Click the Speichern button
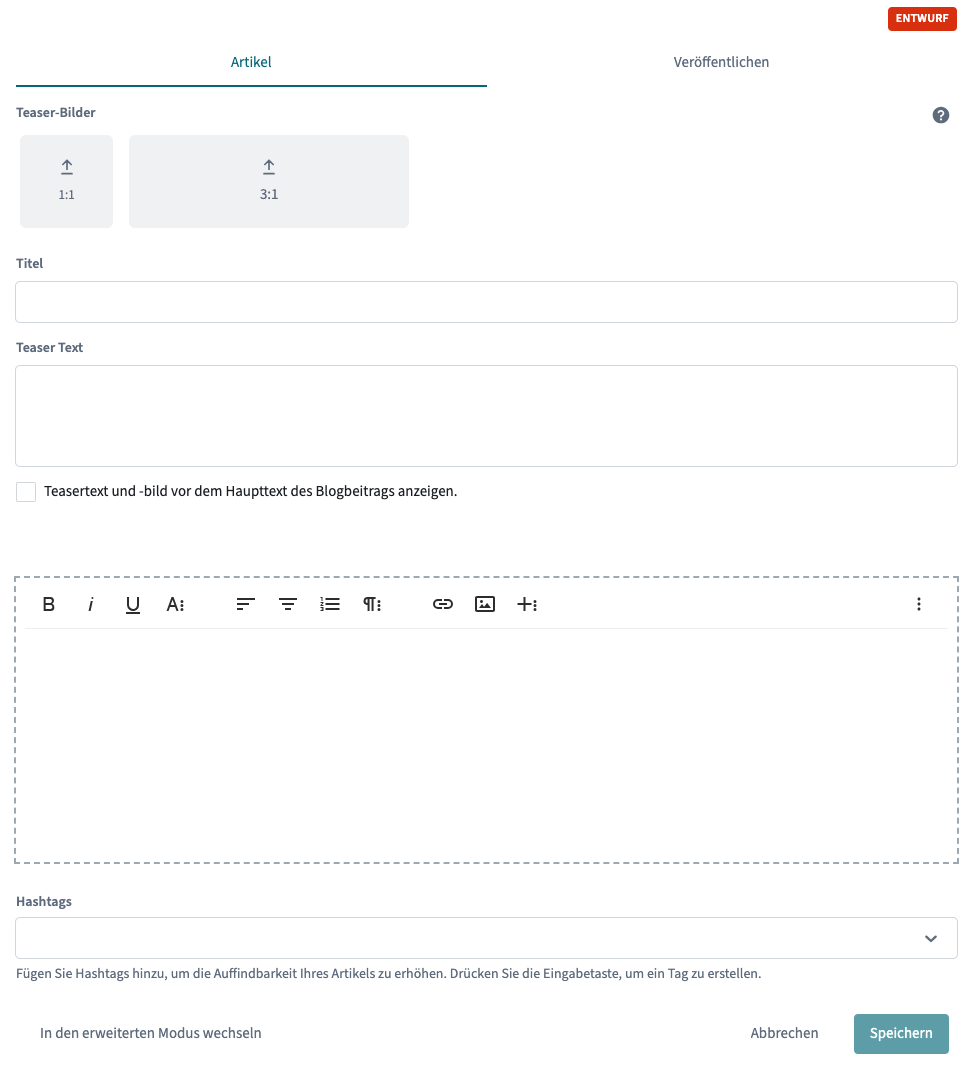Image resolution: width=972 pixels, height=1066 pixels. click(x=900, y=1033)
